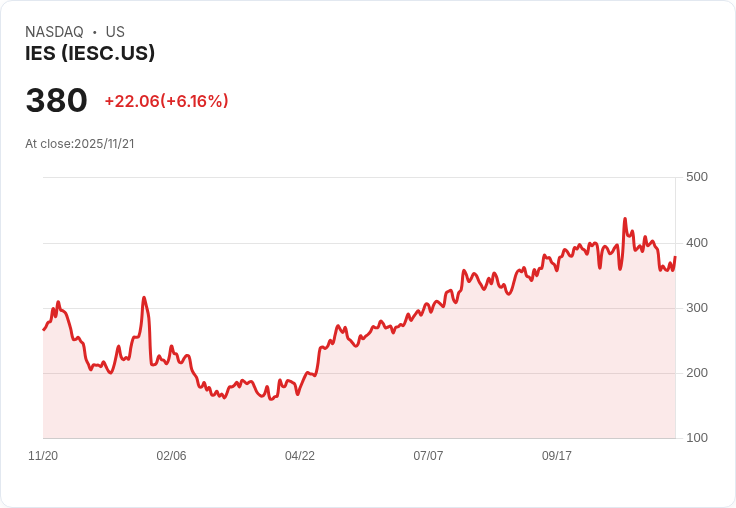This screenshot has height=508, width=736.
Task: Select the 07/07 x-axis date label
Action: [x=428, y=456]
